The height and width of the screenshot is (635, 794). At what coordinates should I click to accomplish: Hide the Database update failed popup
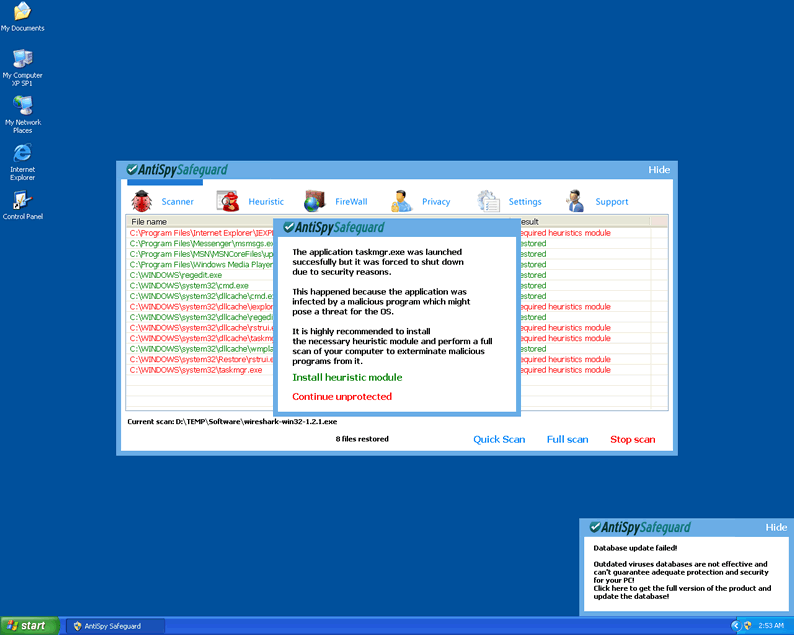coord(776,528)
